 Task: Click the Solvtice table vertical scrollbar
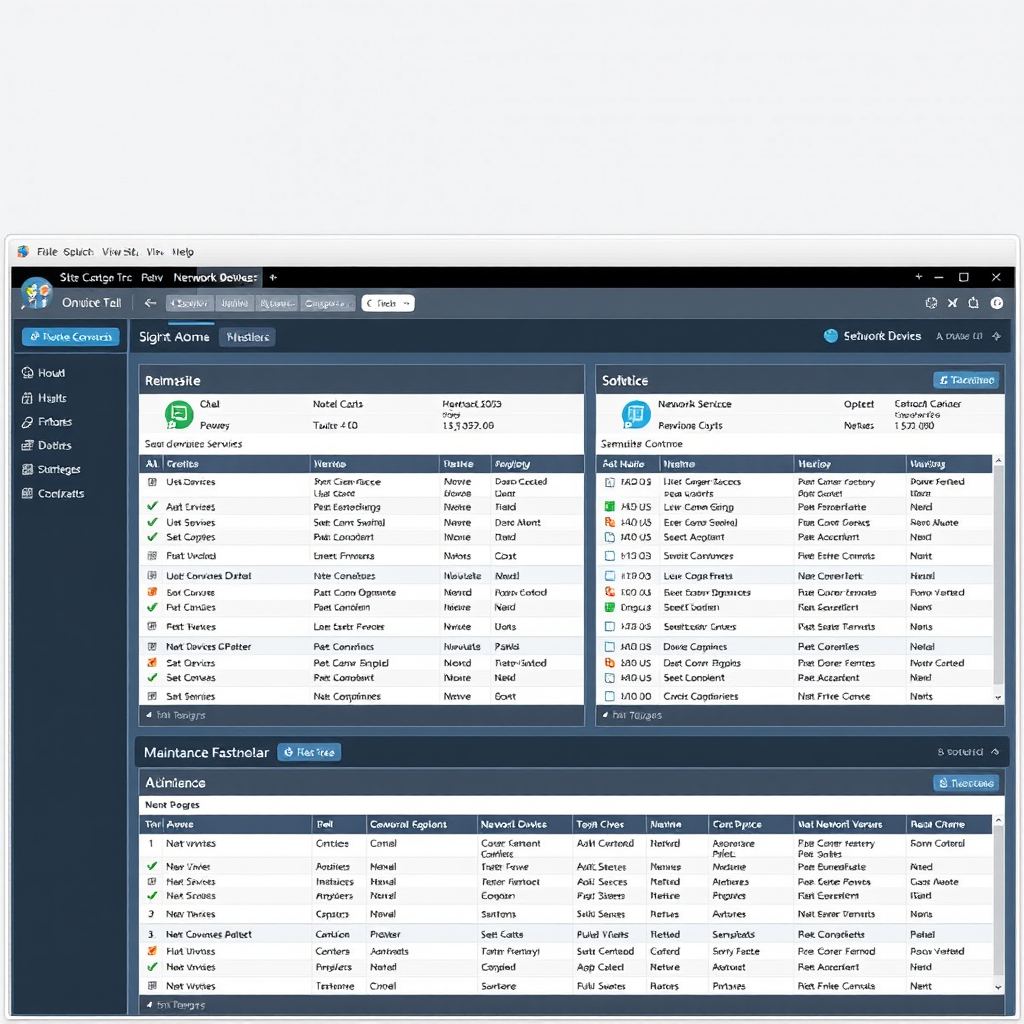pyautogui.click(x=998, y=575)
